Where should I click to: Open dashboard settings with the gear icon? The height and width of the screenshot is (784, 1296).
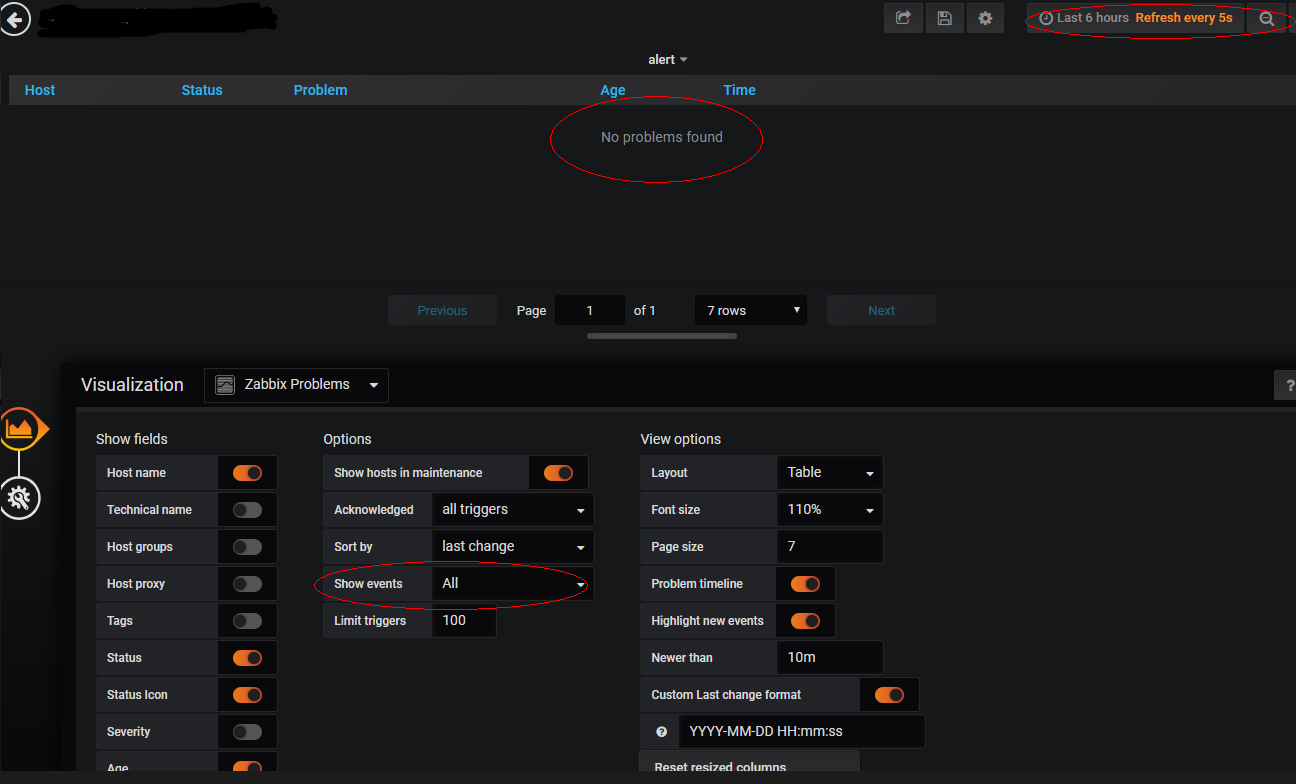[985, 17]
